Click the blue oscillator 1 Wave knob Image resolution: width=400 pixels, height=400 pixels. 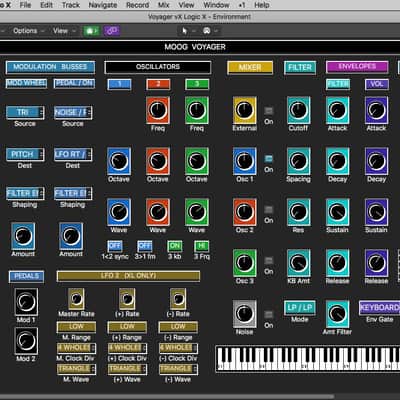pyautogui.click(x=119, y=212)
